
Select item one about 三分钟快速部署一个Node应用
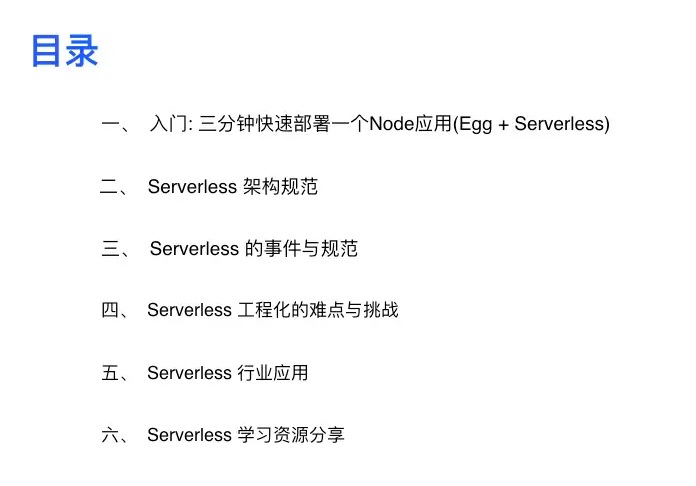coord(380,124)
